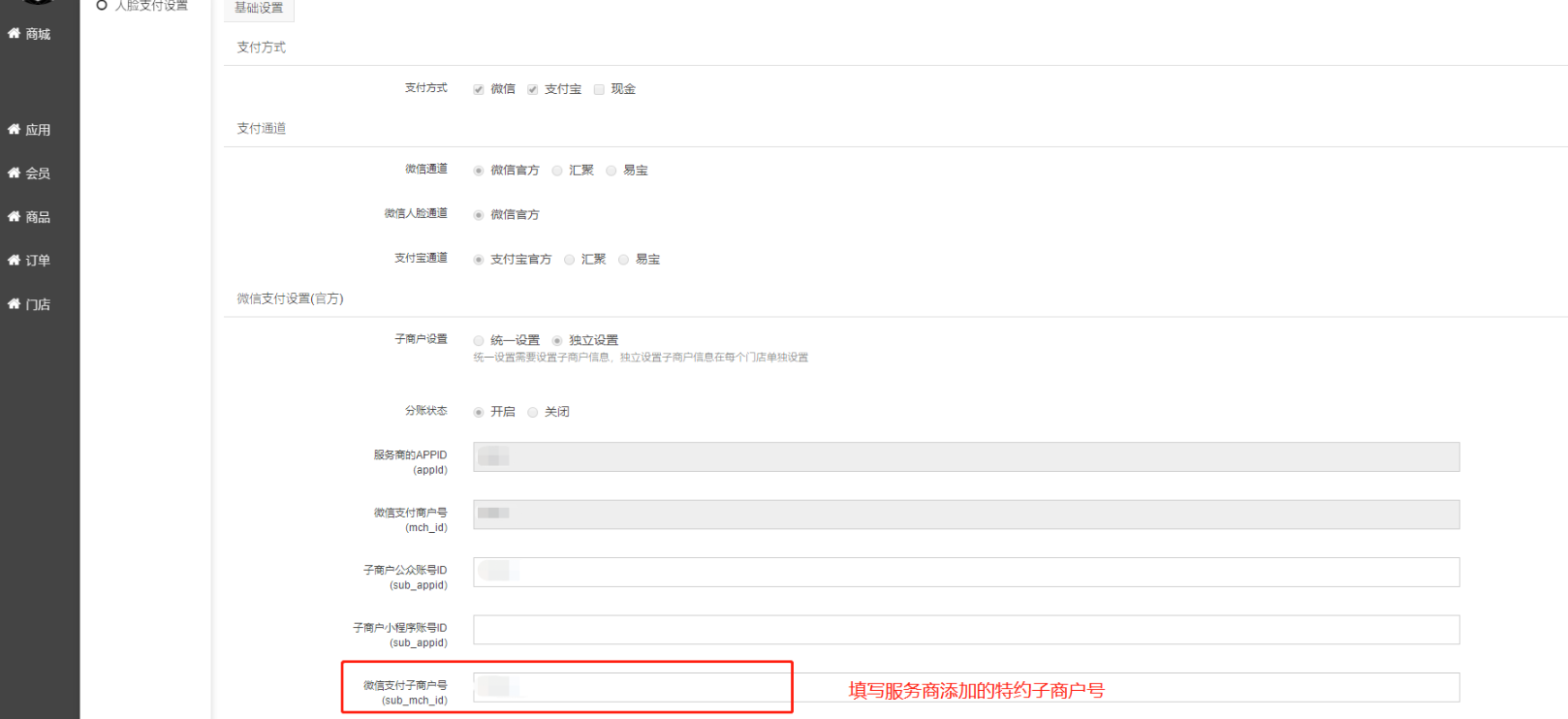Open 商品 sidebar icon
Screen dimensions: 1568x719
[x=15, y=217]
